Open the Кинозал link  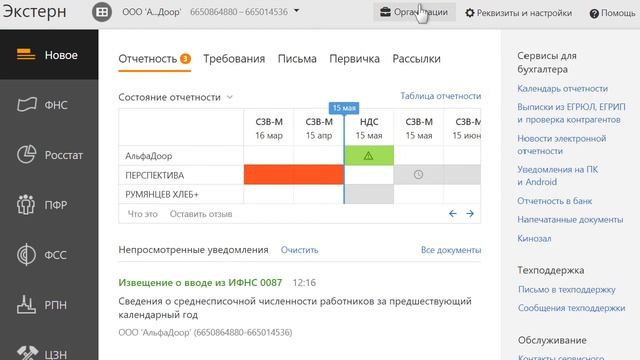pyautogui.click(x=534, y=238)
